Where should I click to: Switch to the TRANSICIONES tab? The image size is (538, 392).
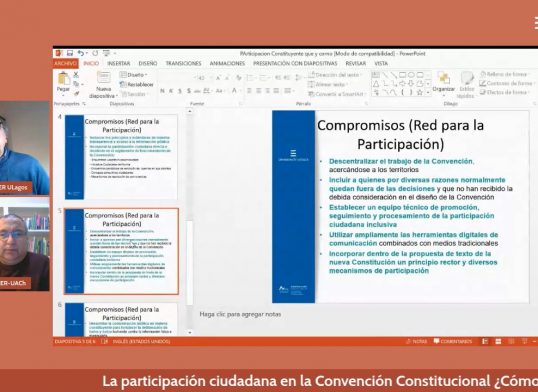[183, 64]
